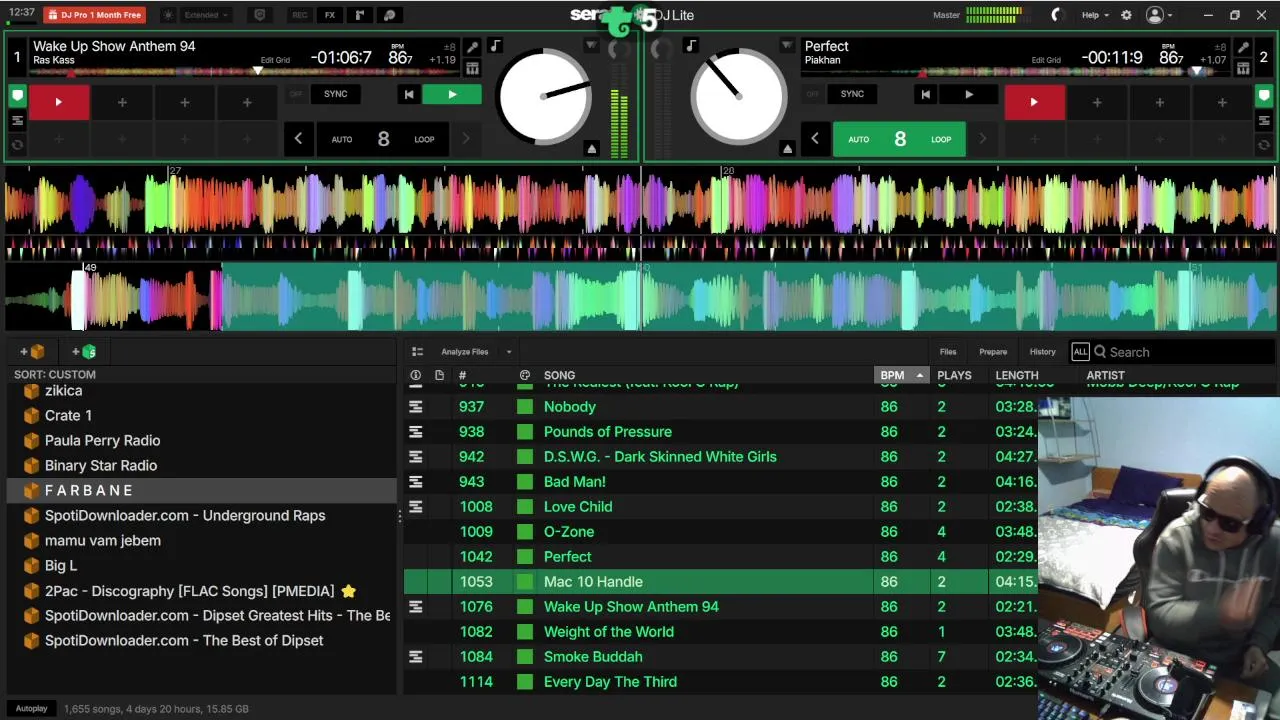The image size is (1280, 720).
Task: Toggle library view mode icon
Action: click(417, 351)
